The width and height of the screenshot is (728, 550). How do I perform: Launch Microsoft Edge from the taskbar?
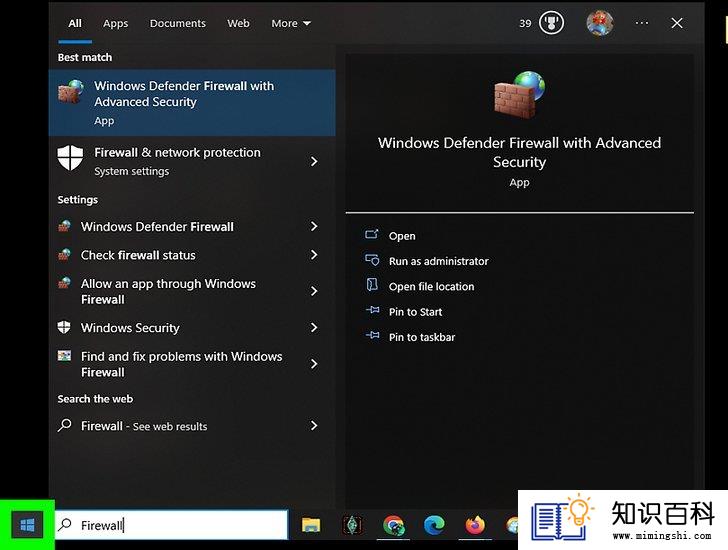coord(434,525)
